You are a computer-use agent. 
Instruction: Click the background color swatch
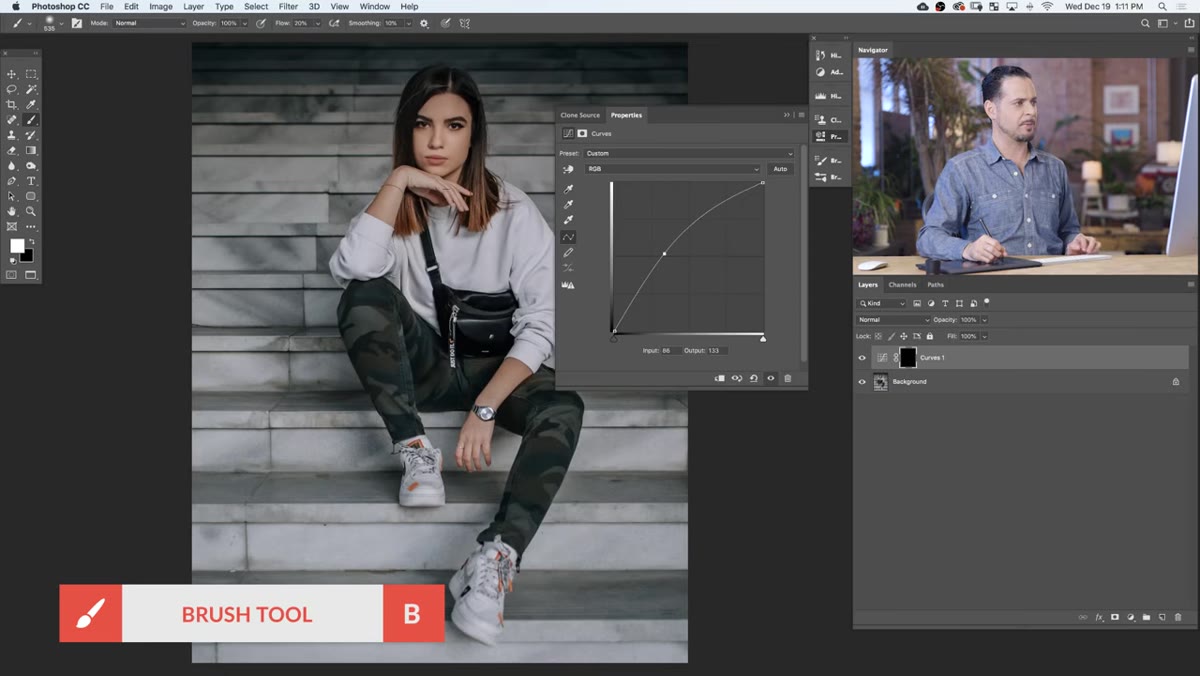point(27,255)
